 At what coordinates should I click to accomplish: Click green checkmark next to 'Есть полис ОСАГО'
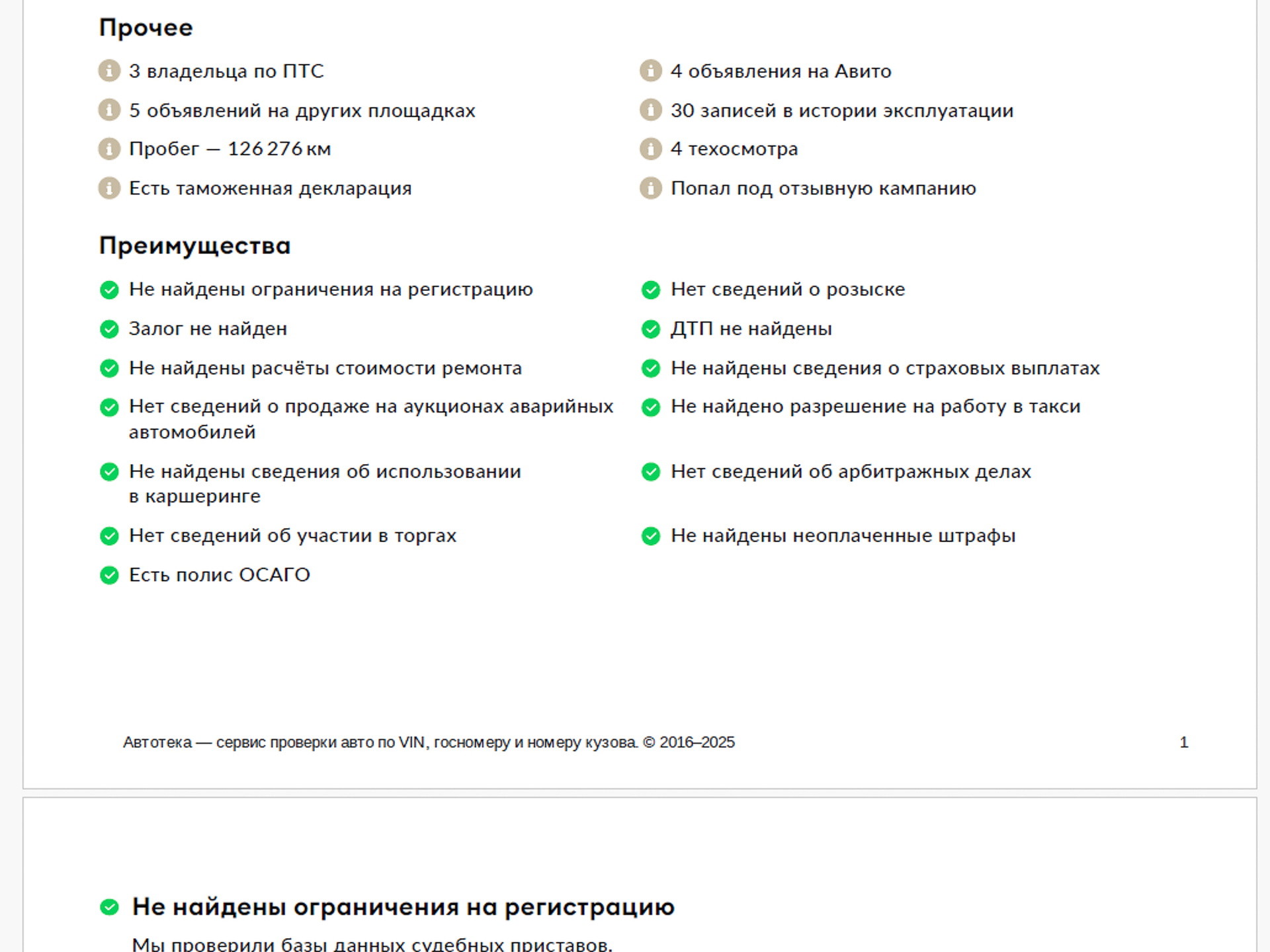(x=109, y=575)
